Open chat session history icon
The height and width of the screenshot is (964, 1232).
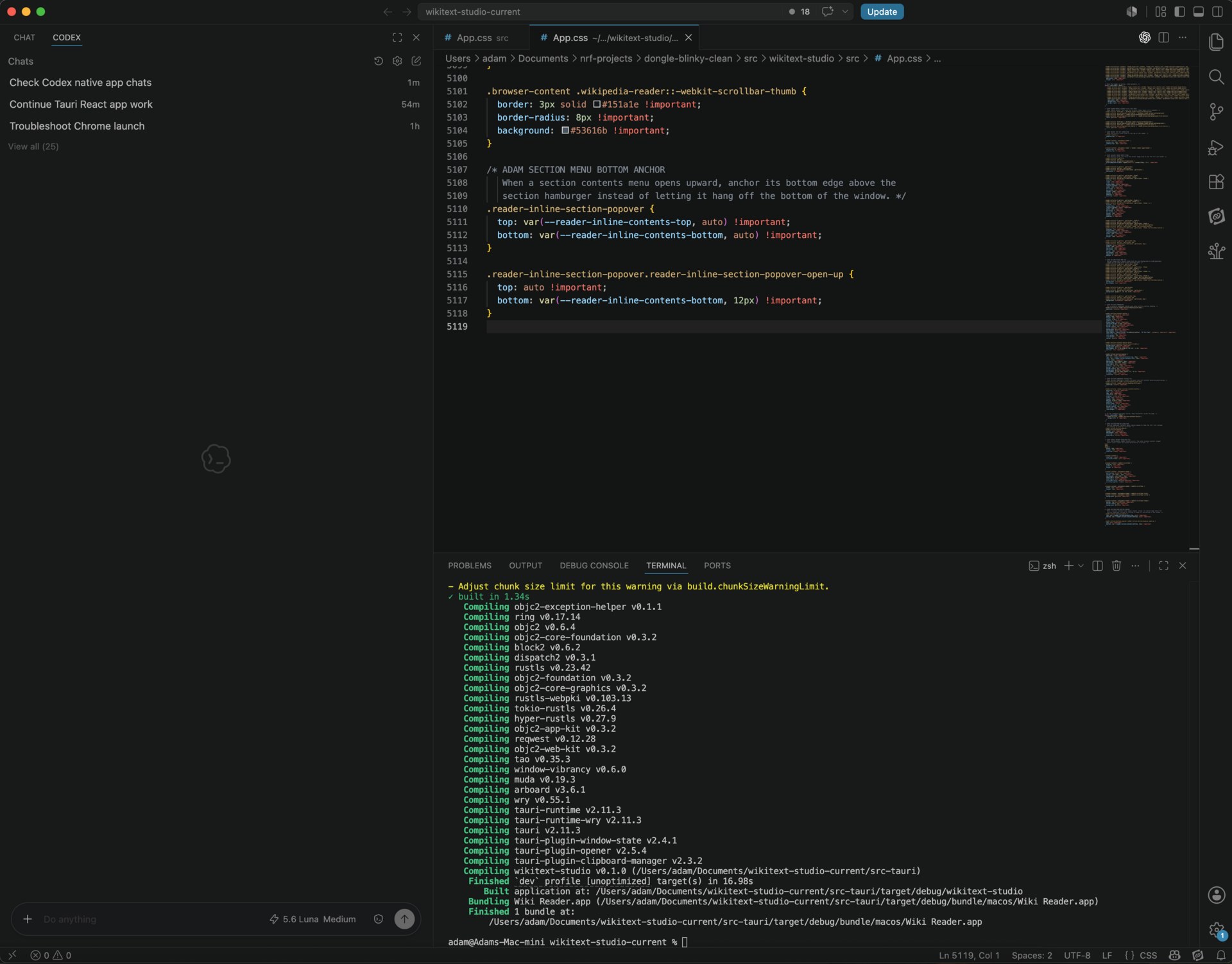(x=379, y=61)
